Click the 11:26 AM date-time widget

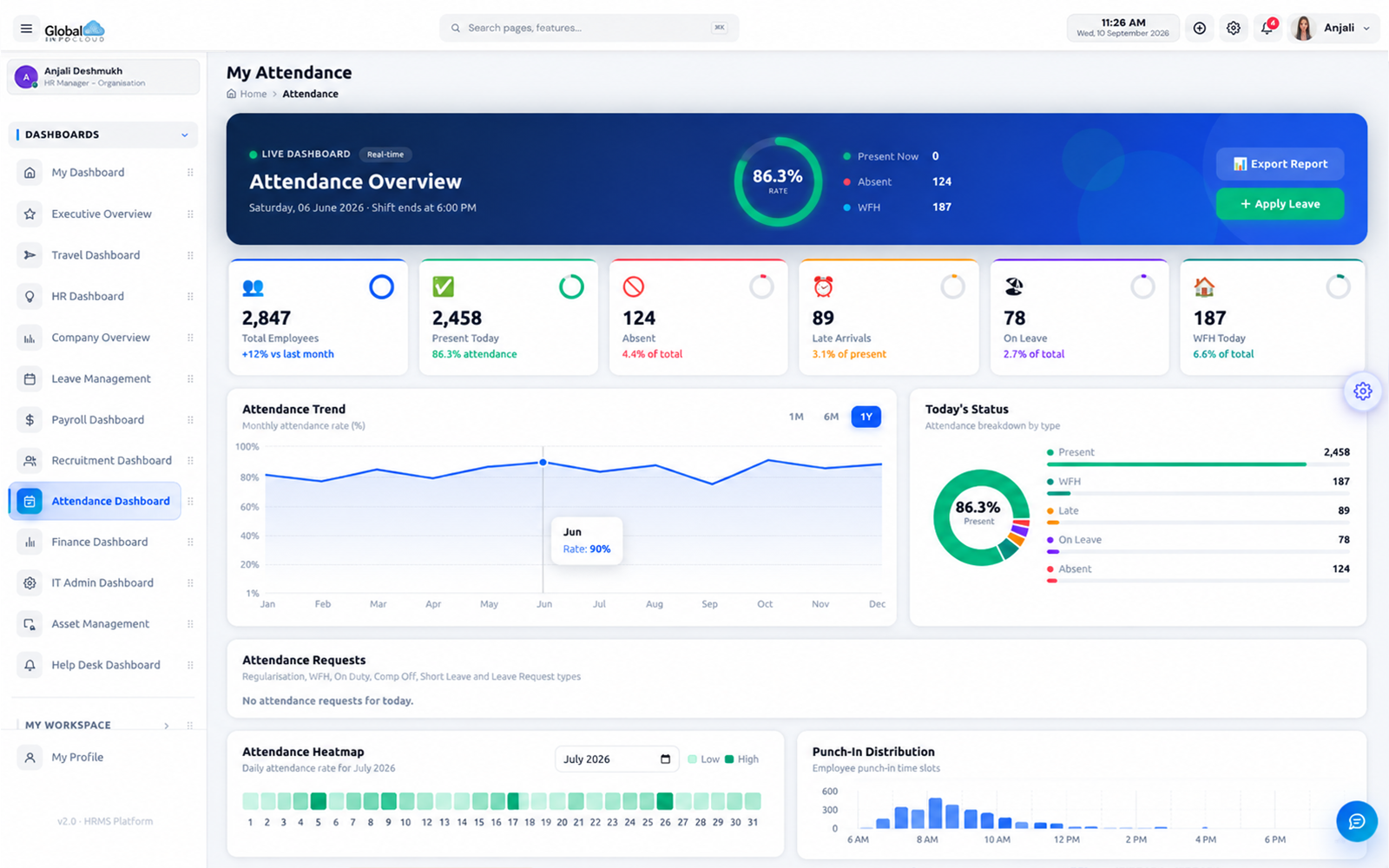coord(1122,28)
